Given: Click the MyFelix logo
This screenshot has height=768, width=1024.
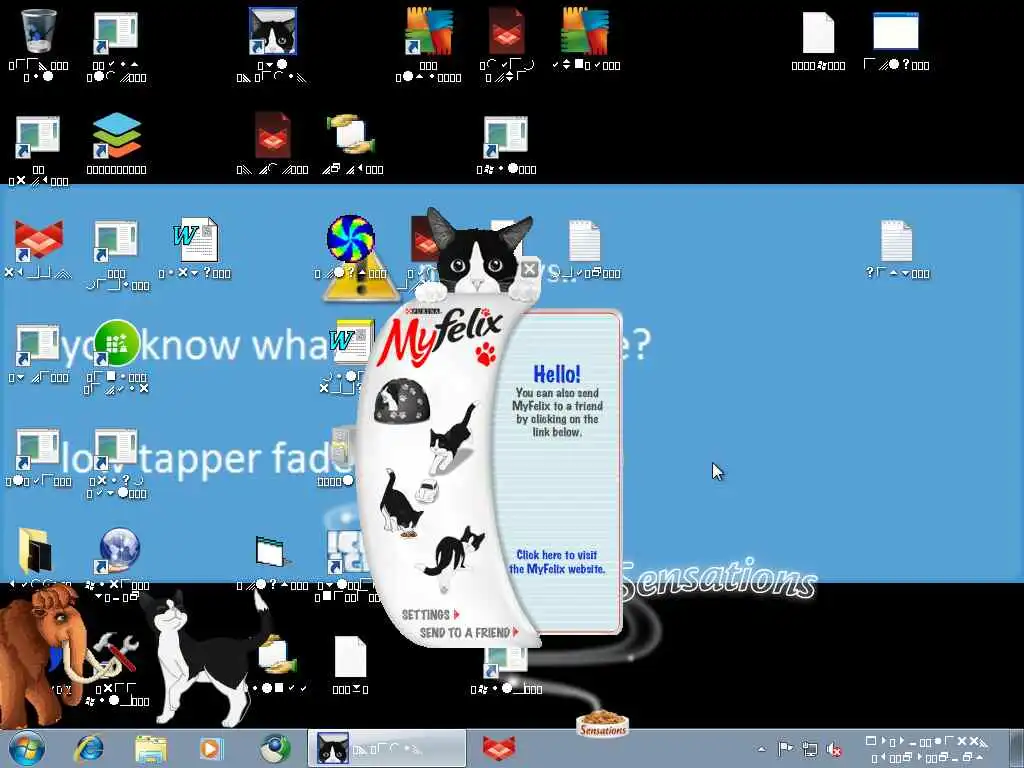Looking at the screenshot, I should (x=440, y=336).
